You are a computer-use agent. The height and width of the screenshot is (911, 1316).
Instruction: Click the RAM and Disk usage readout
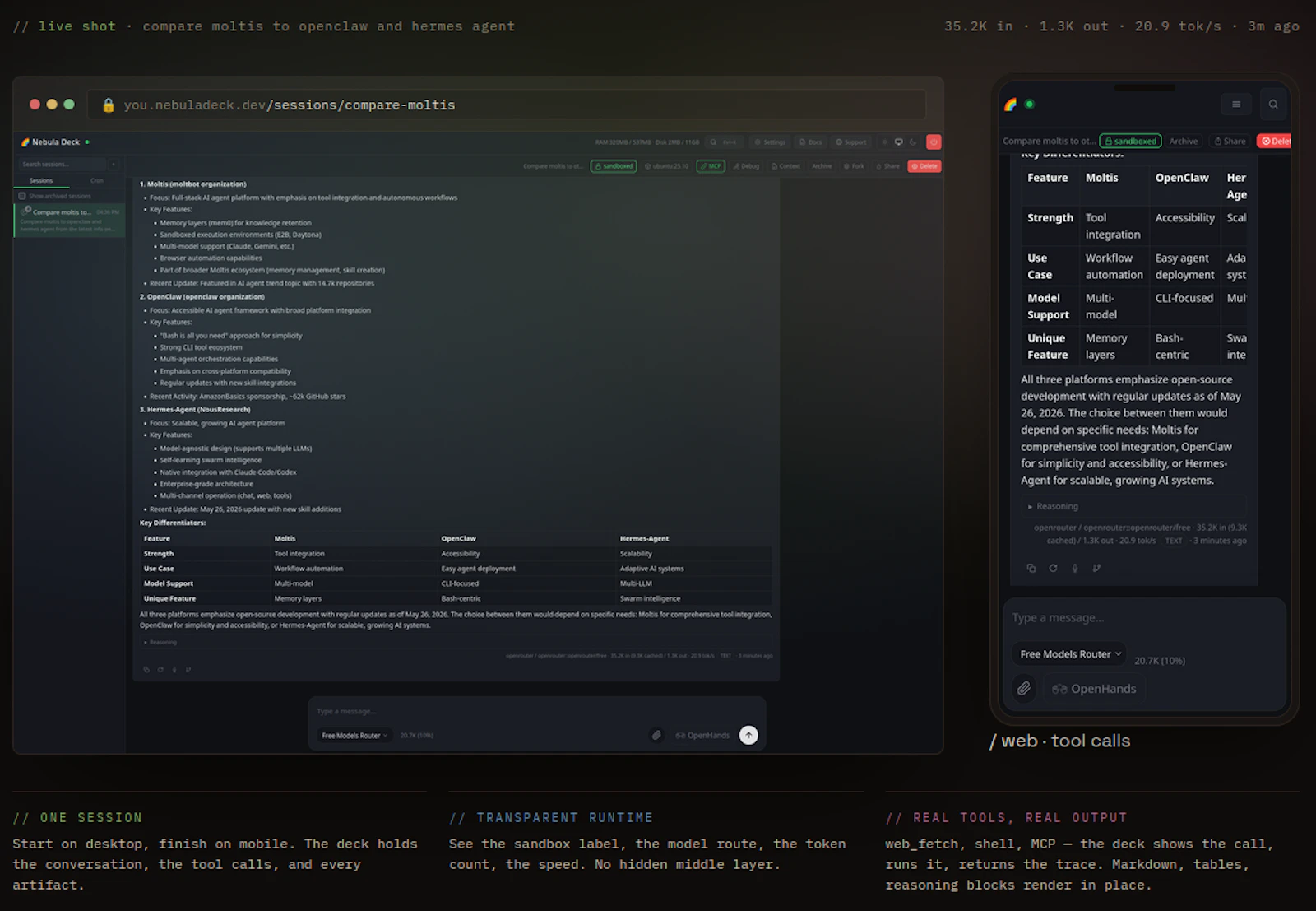tap(647, 142)
